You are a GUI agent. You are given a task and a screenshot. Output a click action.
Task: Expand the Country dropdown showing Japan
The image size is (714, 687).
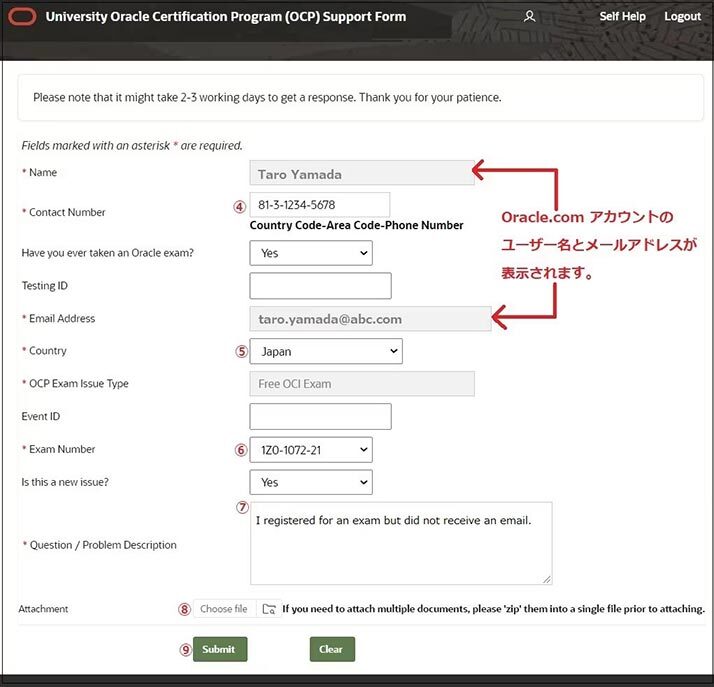pyautogui.click(x=326, y=351)
